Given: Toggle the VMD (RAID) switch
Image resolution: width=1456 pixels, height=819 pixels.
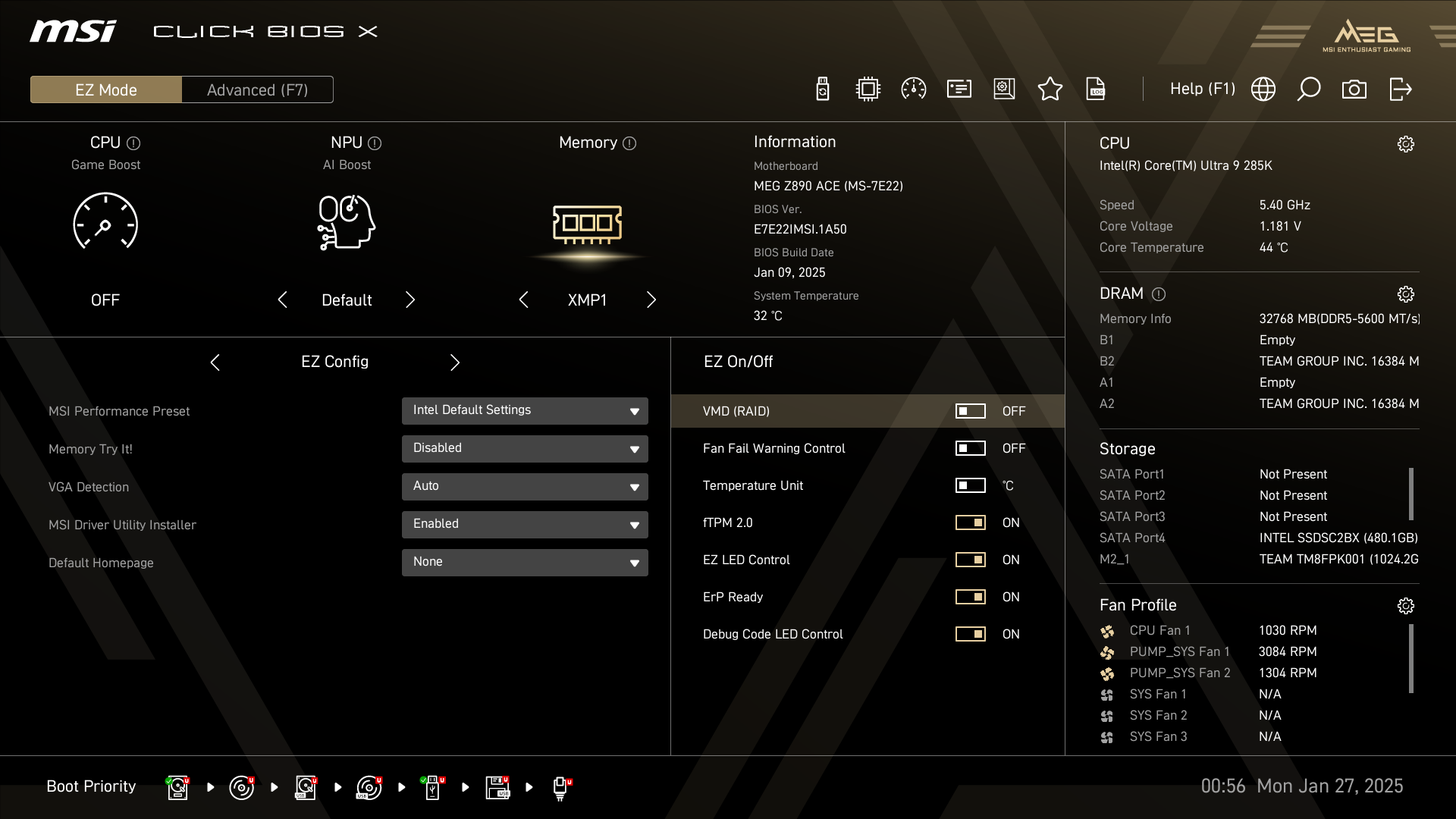Looking at the screenshot, I should point(970,411).
